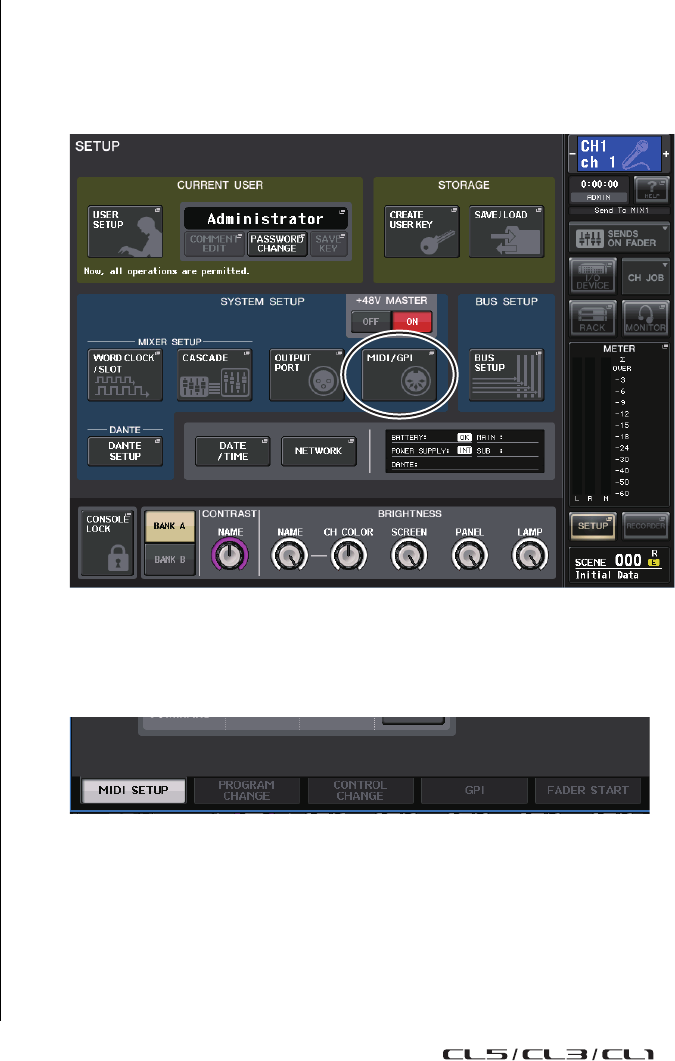This screenshot has height=1061, width=675.
Task: Turn +48V MASTER on
Action: click(x=412, y=322)
